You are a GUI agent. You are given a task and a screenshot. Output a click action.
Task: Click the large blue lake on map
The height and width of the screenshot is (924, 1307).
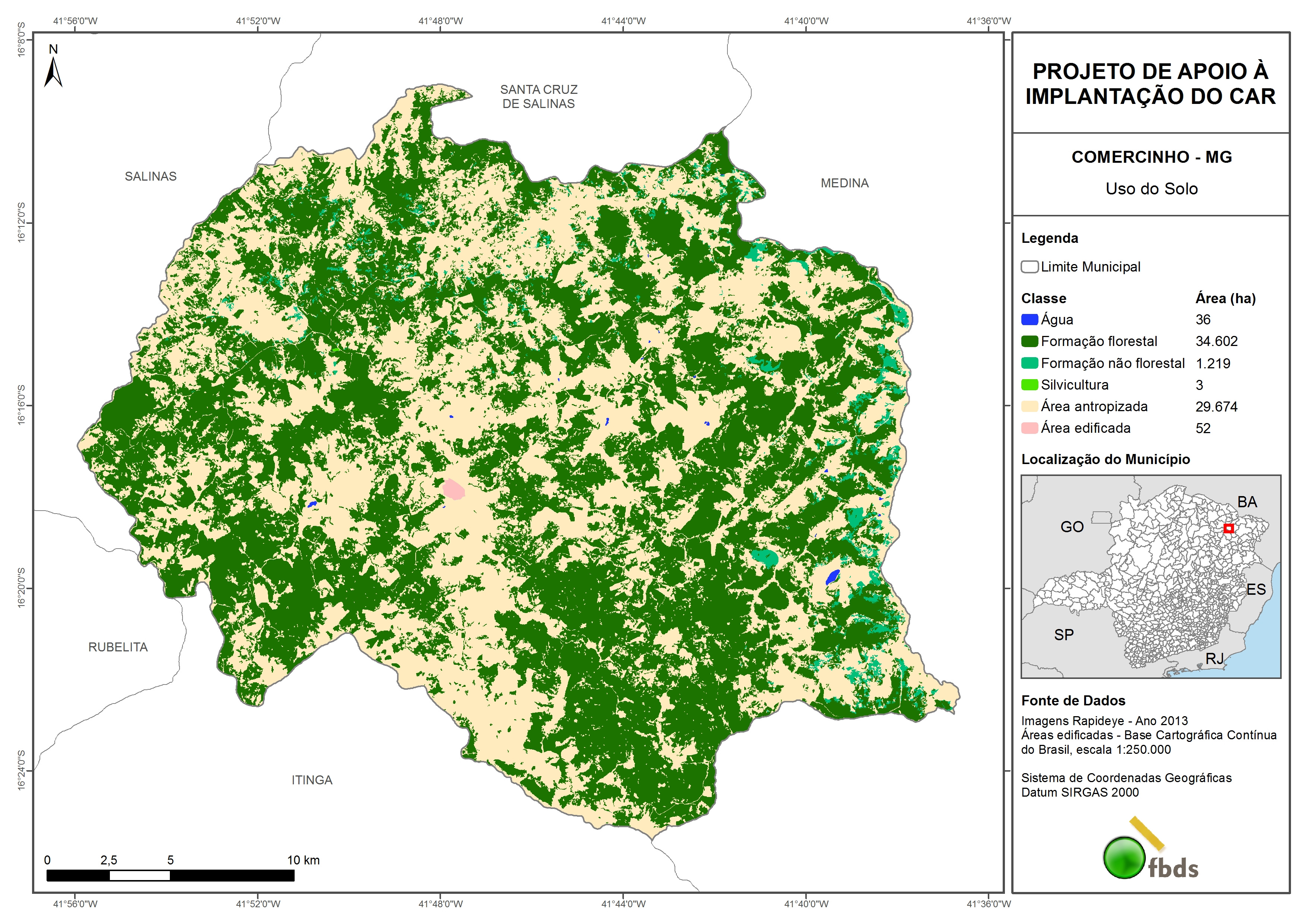click(832, 577)
